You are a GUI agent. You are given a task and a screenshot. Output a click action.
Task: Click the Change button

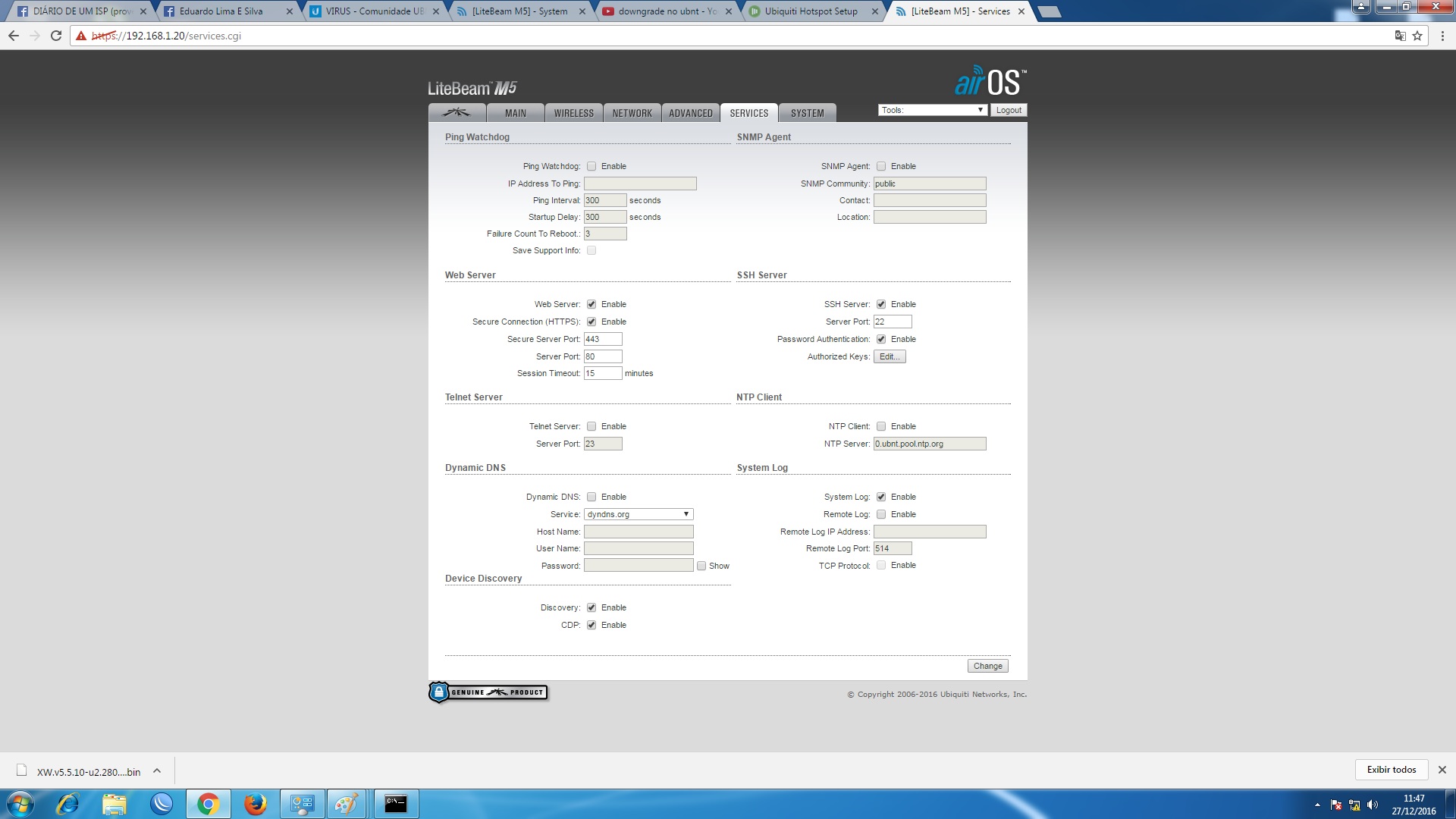(987, 666)
